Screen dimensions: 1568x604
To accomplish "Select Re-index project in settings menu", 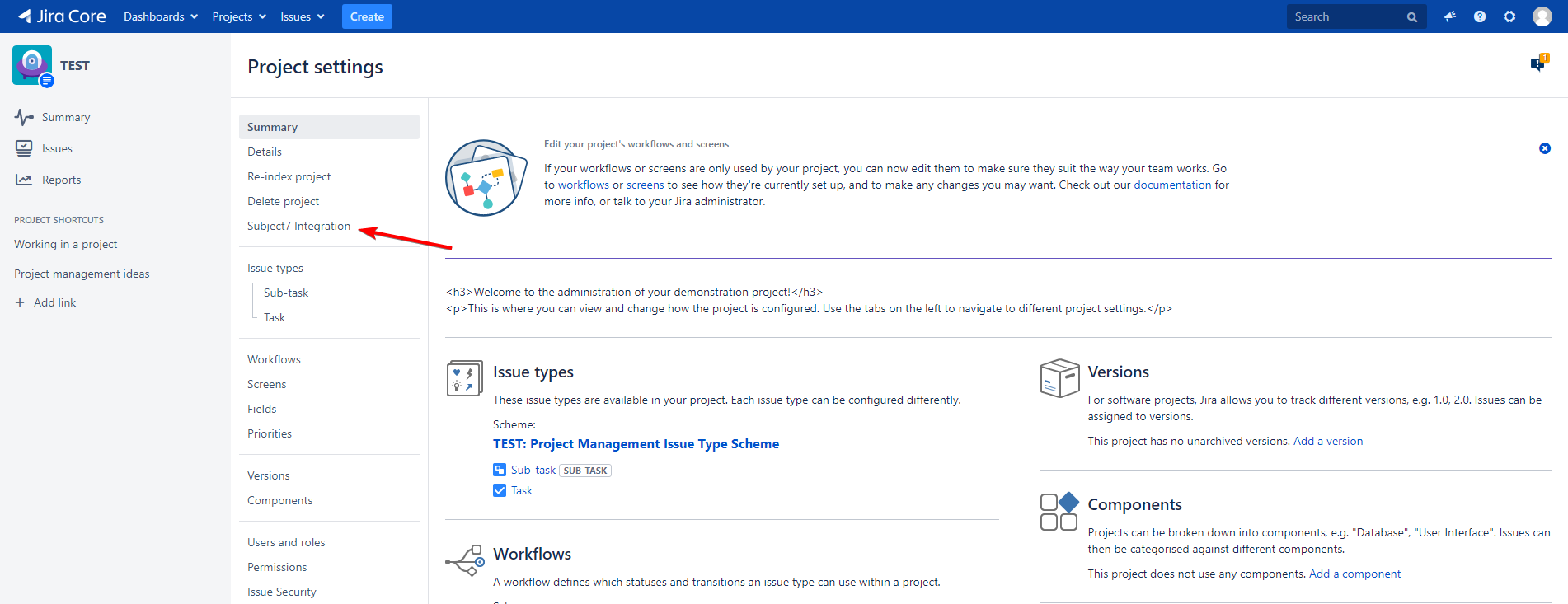I will [289, 176].
